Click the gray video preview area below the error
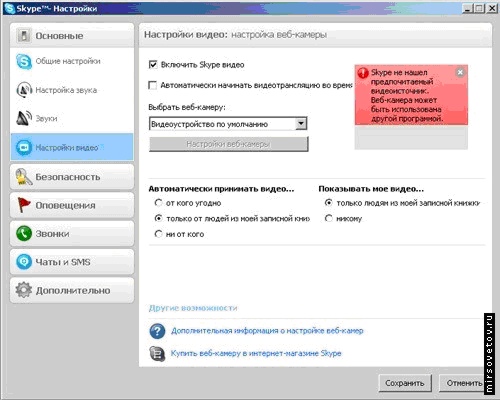Viewport: 500px width, 400px height. [x=411, y=137]
